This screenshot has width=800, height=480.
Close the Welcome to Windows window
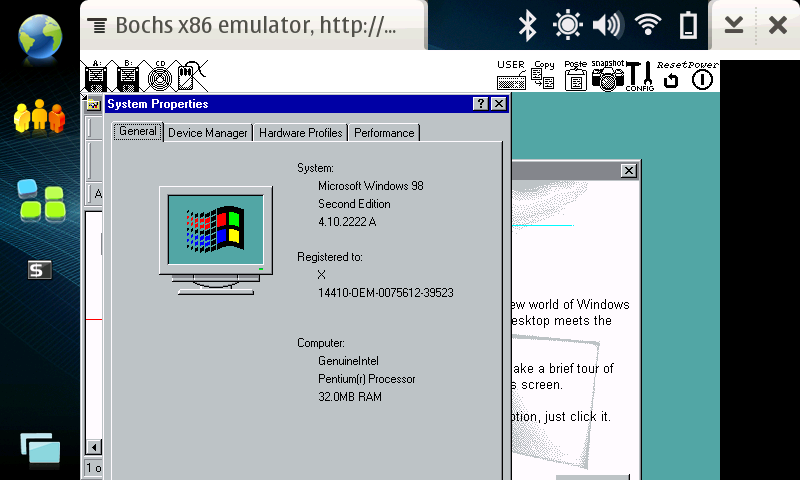coord(629,170)
